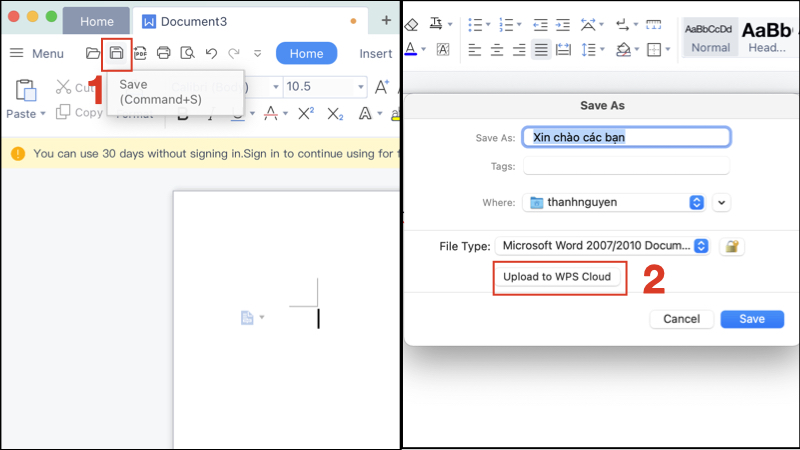Increase paragraph indent

563,24
